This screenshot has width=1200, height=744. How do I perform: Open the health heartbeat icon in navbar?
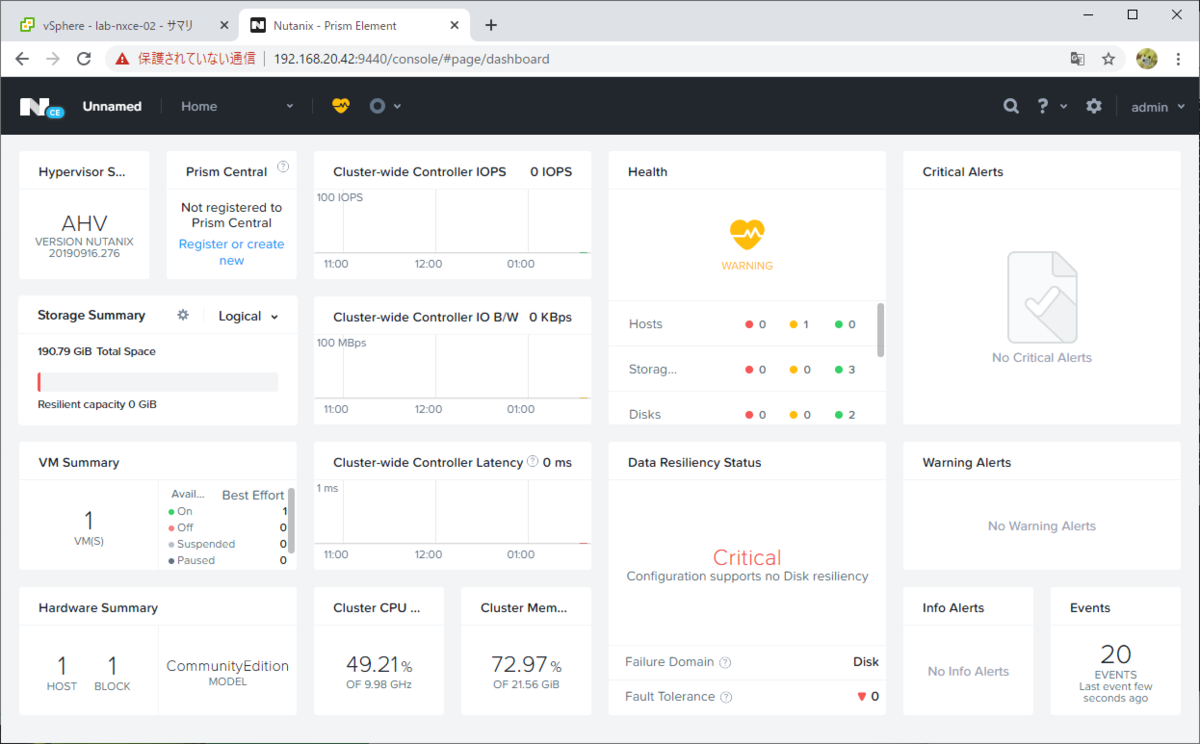(x=341, y=106)
